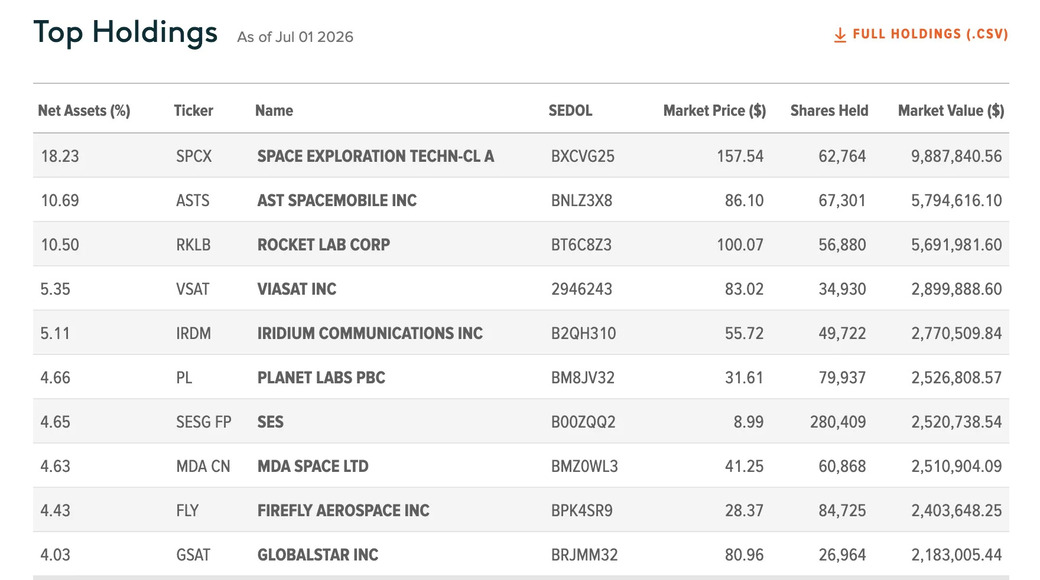Viewport: 1040px width, 580px height.
Task: Open MDA SPACE LTD holding name
Action: (x=313, y=467)
